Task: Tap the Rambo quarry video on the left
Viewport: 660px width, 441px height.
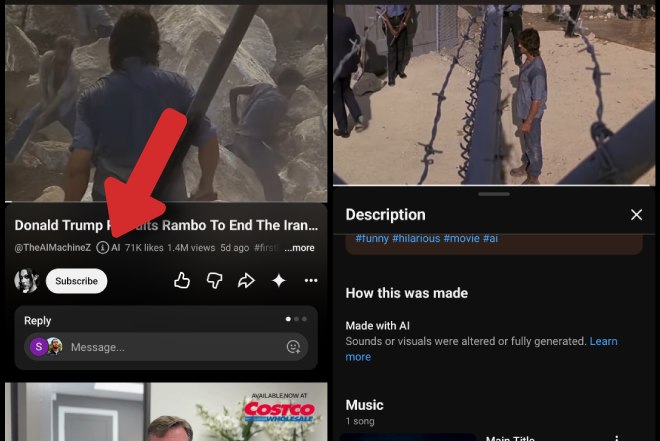Action: click(x=166, y=103)
